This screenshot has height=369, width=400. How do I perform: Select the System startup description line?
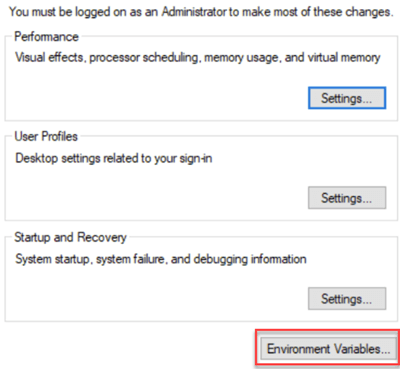point(161,259)
